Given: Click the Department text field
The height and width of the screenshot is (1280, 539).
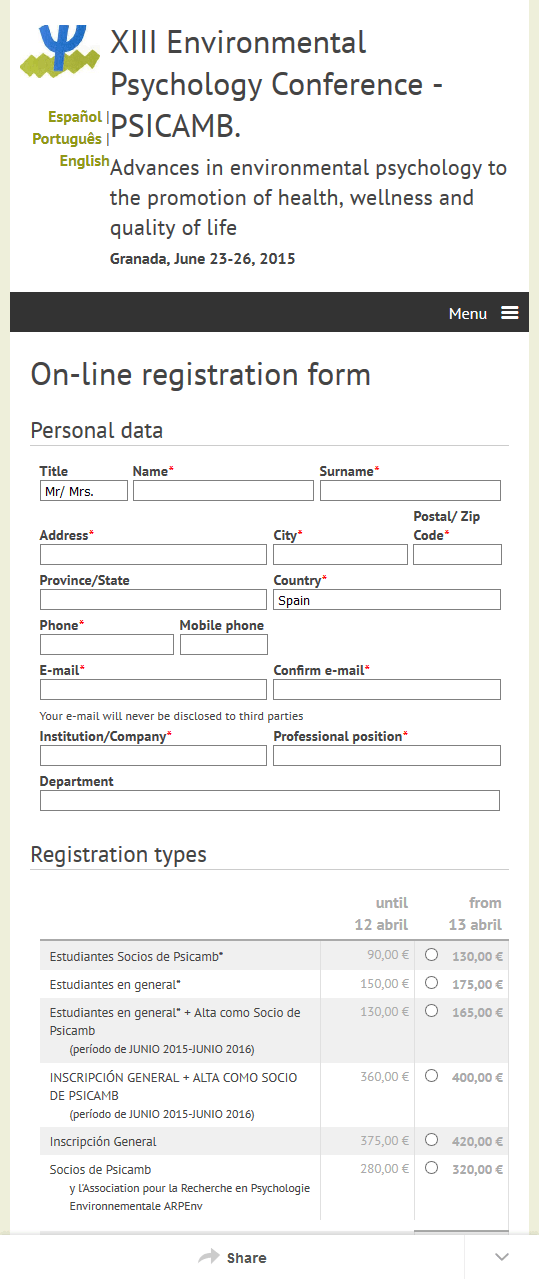Looking at the screenshot, I should click(270, 800).
